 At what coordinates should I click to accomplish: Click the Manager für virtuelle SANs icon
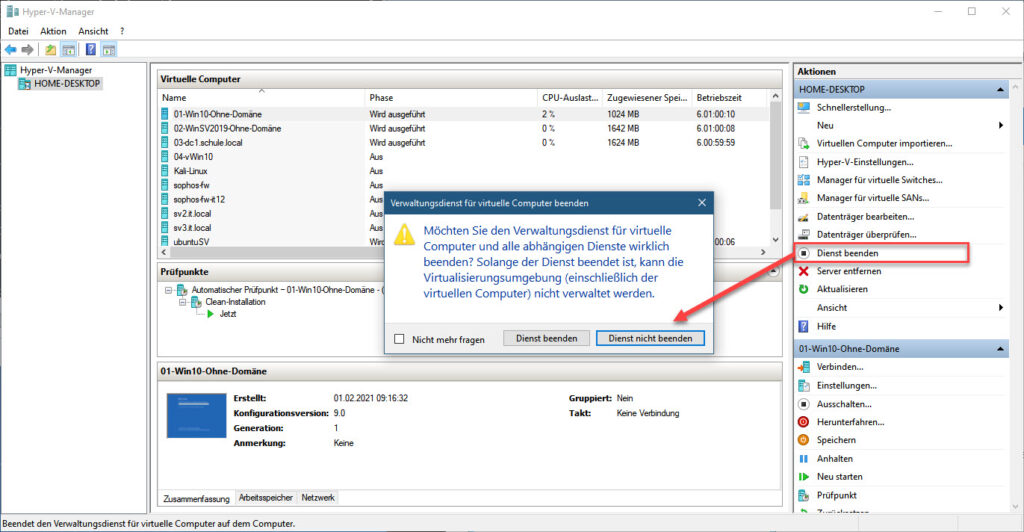pyautogui.click(x=804, y=198)
